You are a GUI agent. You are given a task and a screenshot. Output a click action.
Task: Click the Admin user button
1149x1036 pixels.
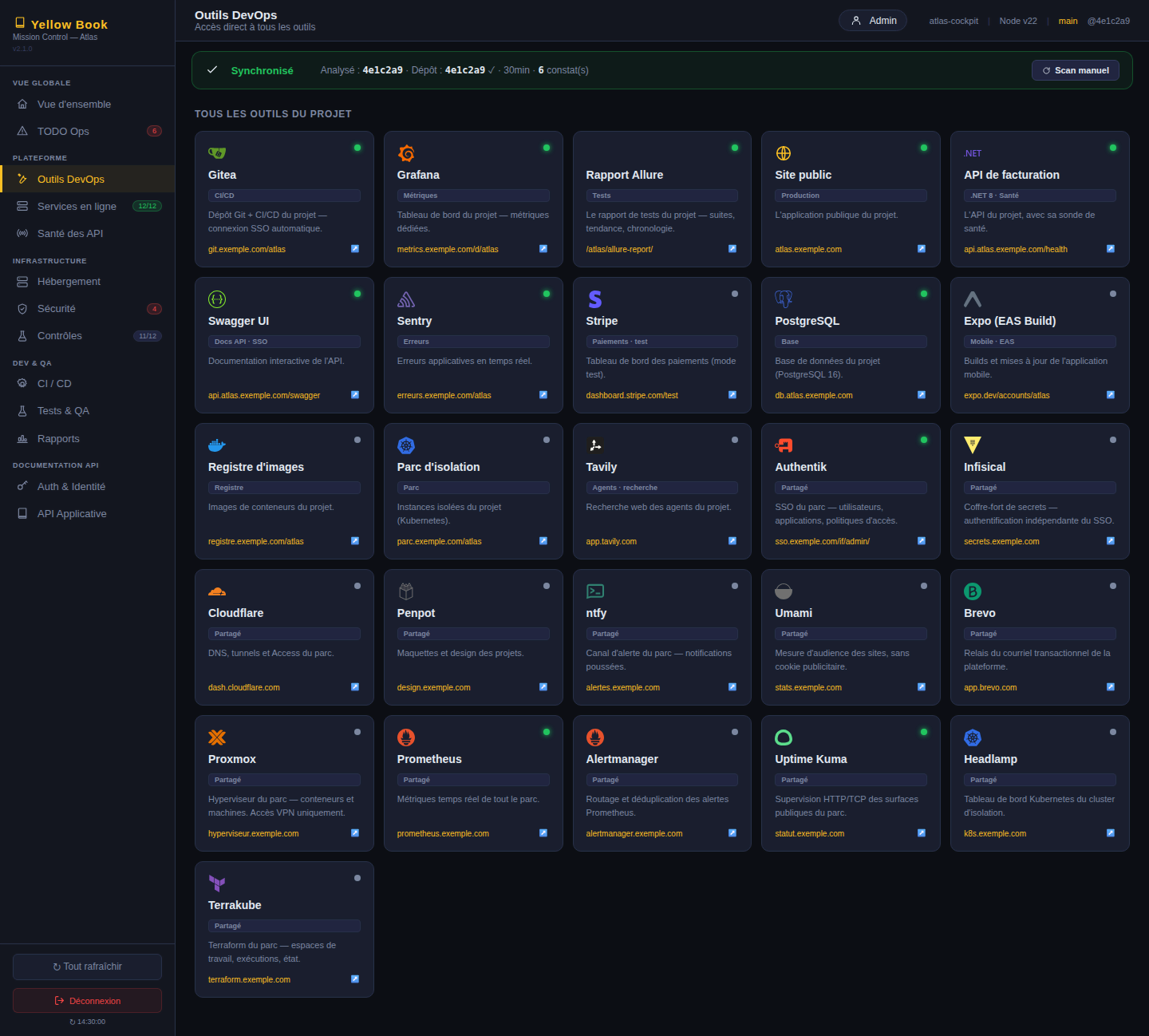click(873, 21)
